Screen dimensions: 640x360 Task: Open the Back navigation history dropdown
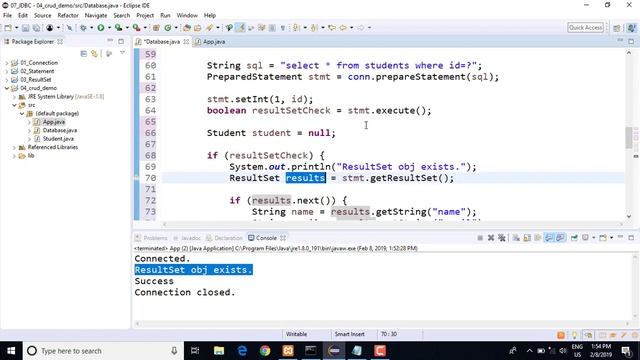point(351,28)
